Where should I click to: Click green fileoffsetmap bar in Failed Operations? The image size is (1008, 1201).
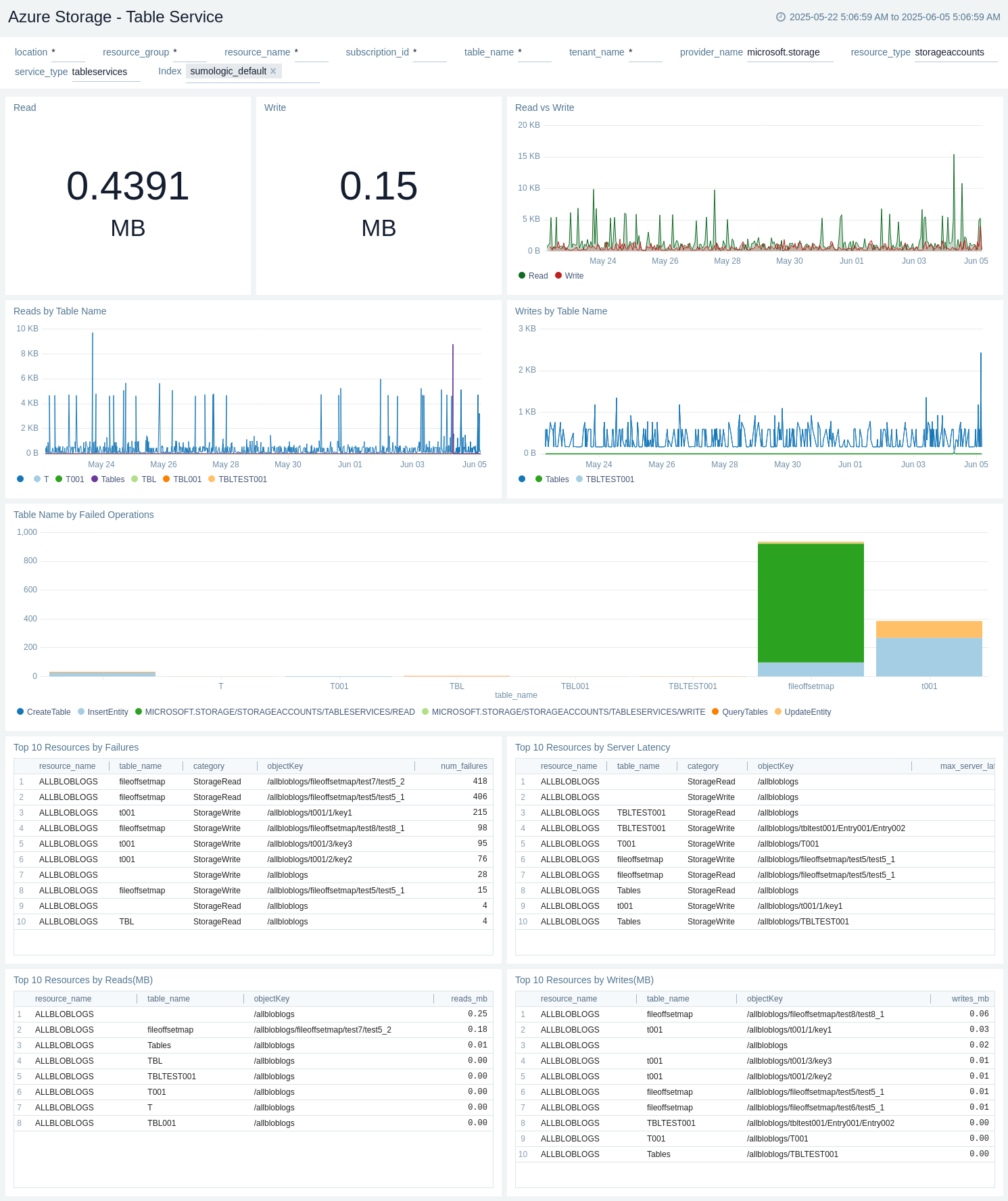(x=811, y=603)
